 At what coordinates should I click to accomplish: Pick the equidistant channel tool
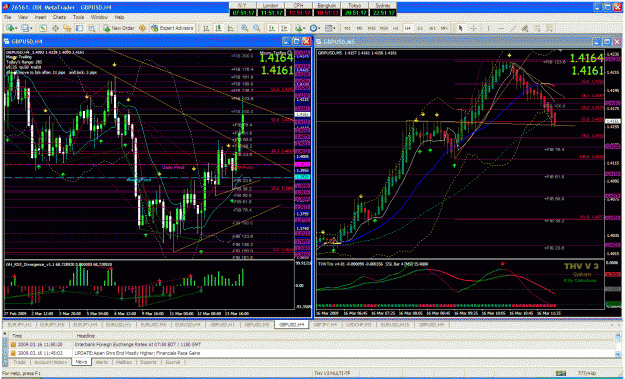click(525, 28)
